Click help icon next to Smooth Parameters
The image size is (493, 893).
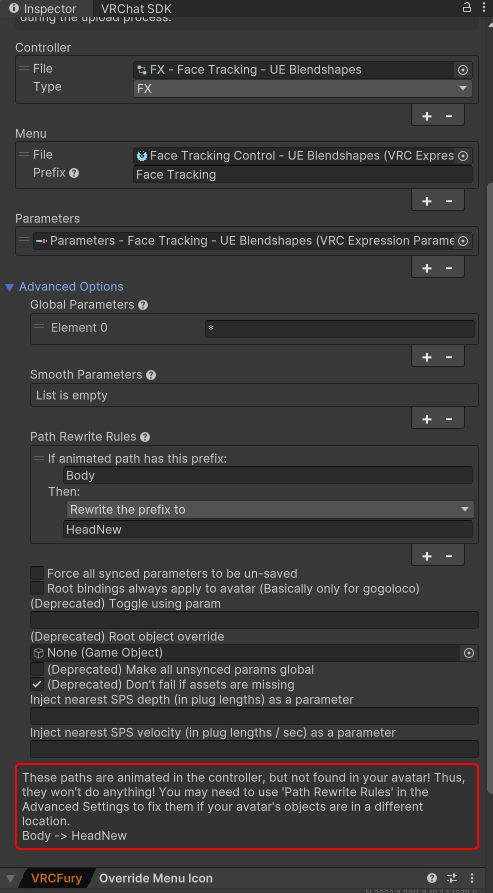coord(151,375)
